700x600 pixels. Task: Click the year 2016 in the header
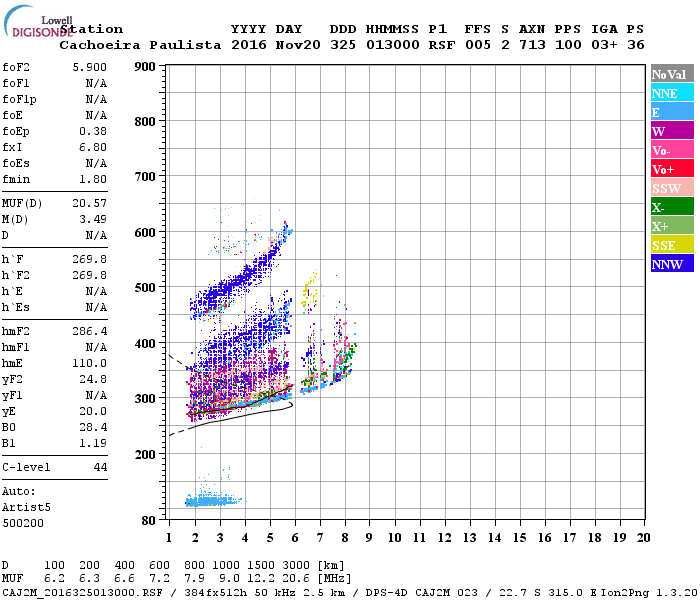coord(249,45)
